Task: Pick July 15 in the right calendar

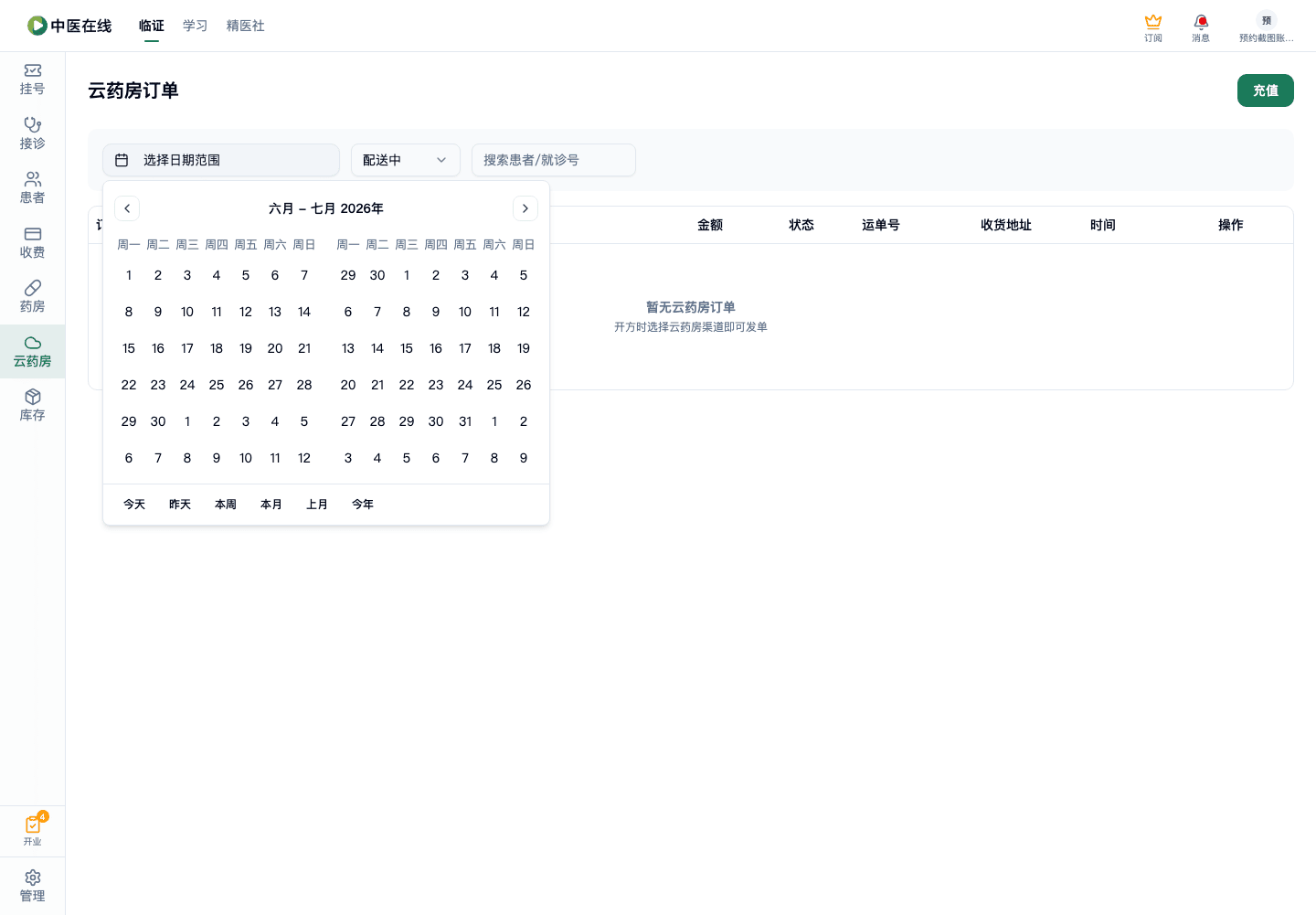Action: point(407,348)
